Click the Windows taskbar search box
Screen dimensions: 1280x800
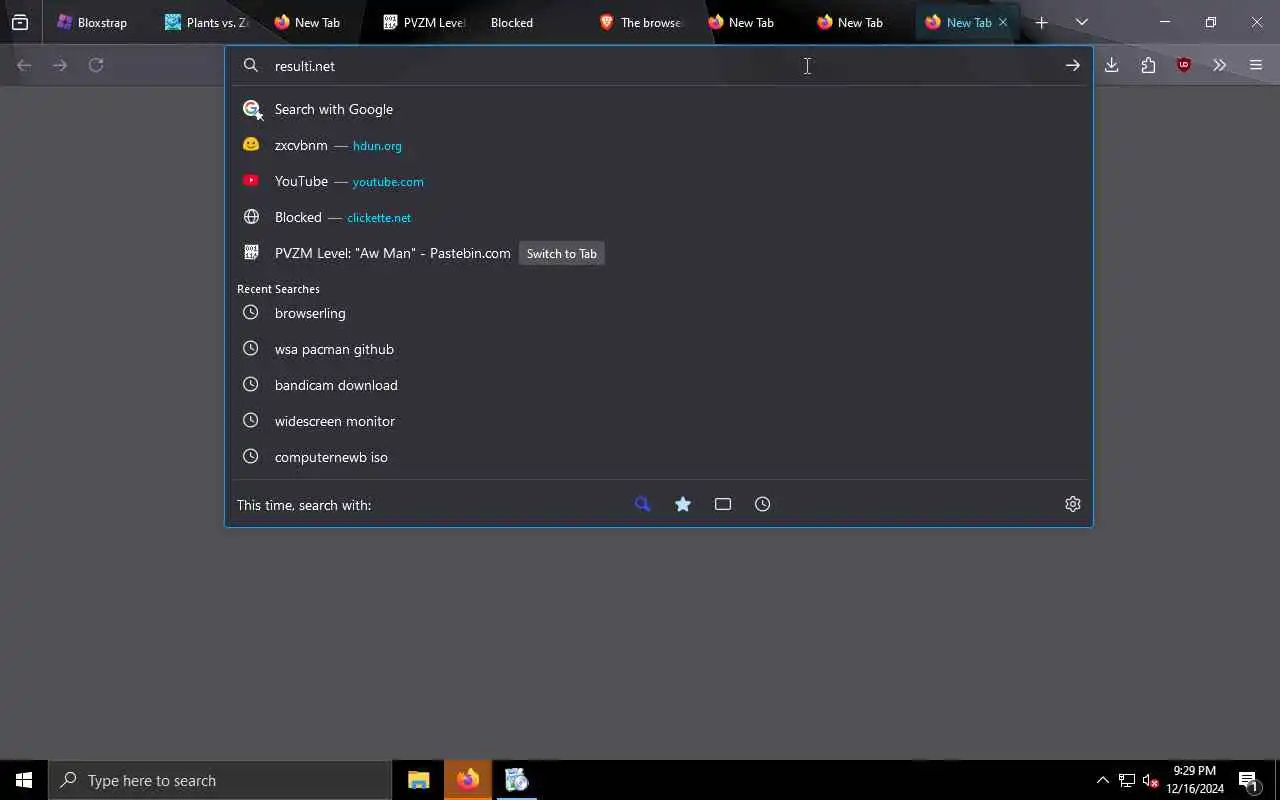tap(220, 780)
